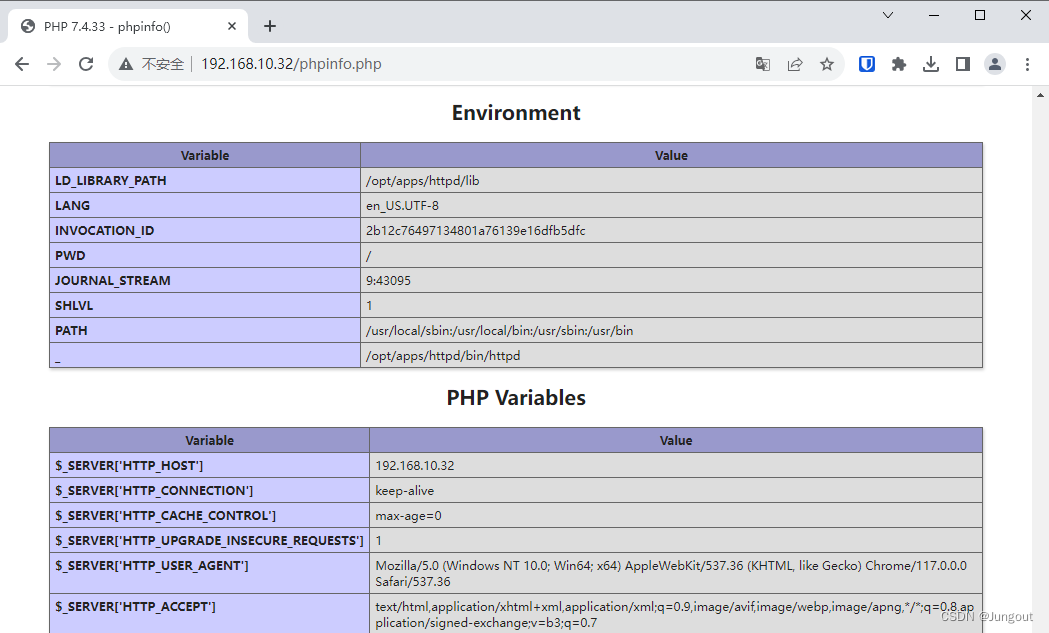Click PHP Variables table Variable header
This screenshot has height=633, width=1049.
point(209,440)
